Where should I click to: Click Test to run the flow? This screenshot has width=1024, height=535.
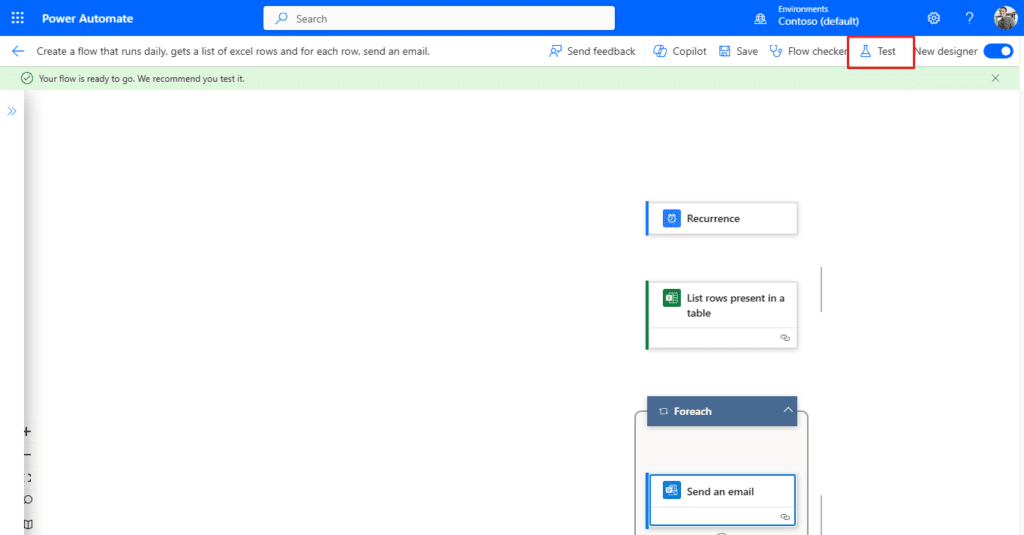click(x=878, y=51)
